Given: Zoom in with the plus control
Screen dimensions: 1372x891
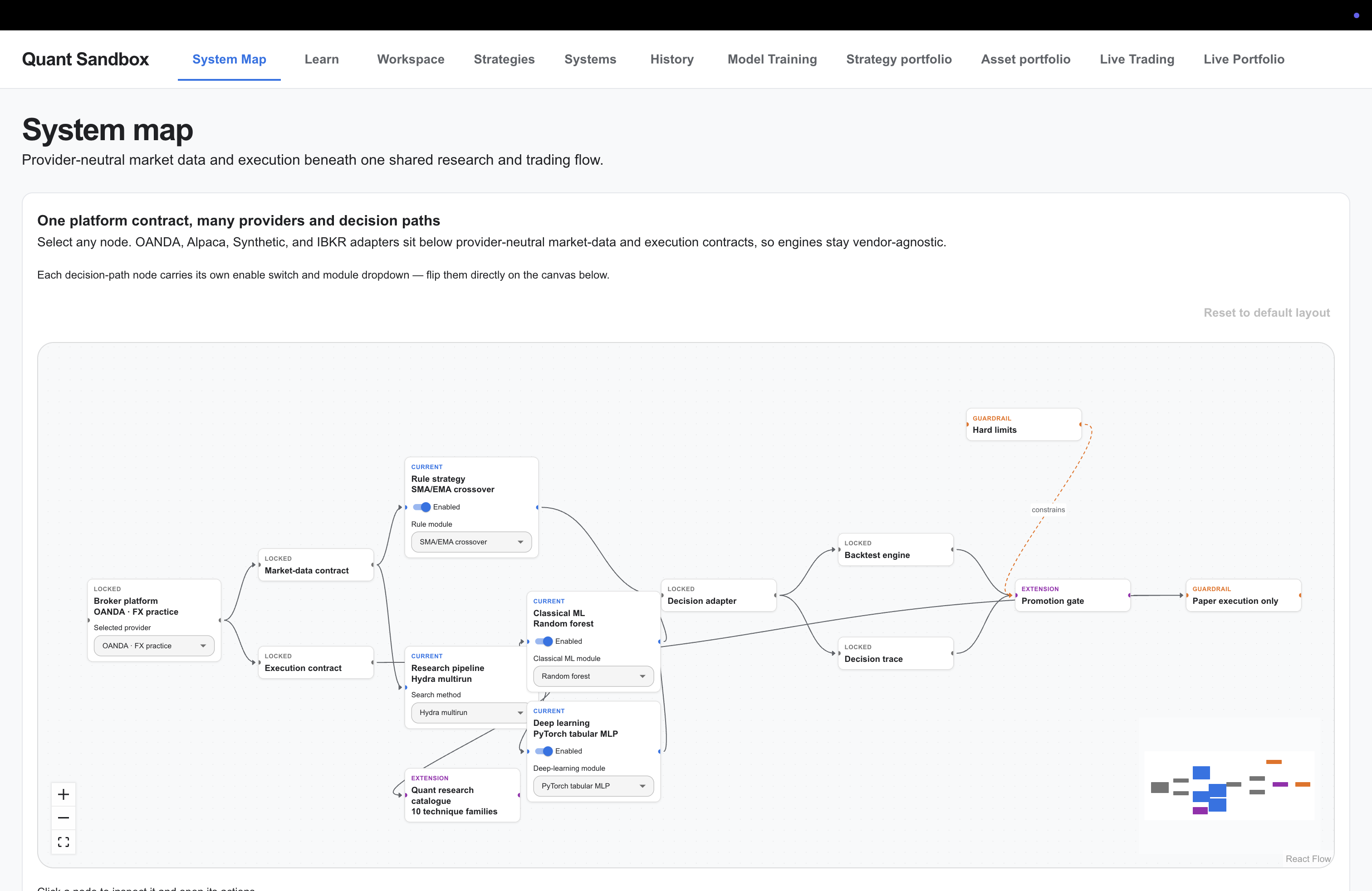Looking at the screenshot, I should [64, 794].
